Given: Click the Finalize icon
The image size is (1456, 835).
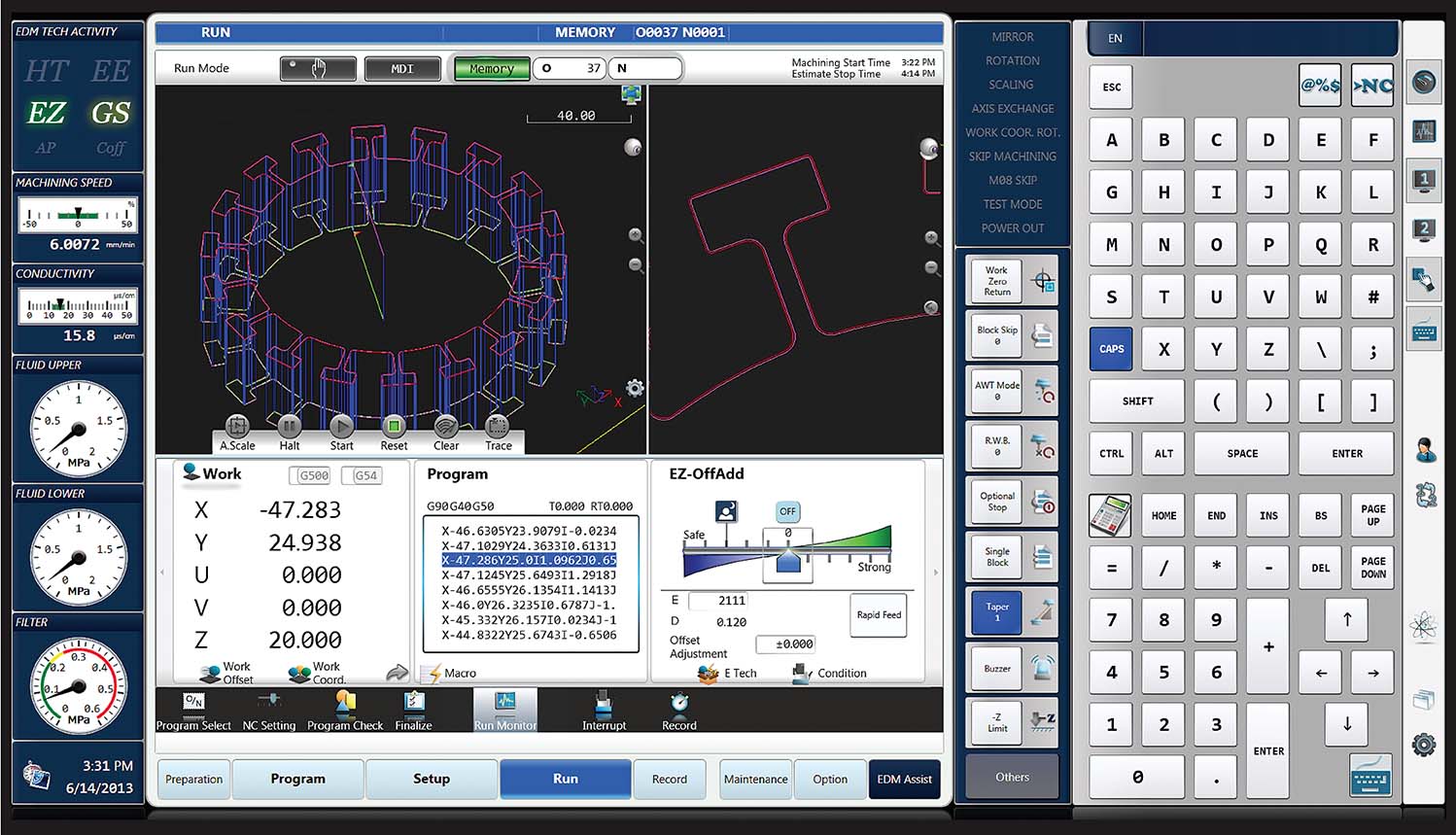Looking at the screenshot, I should [x=413, y=711].
